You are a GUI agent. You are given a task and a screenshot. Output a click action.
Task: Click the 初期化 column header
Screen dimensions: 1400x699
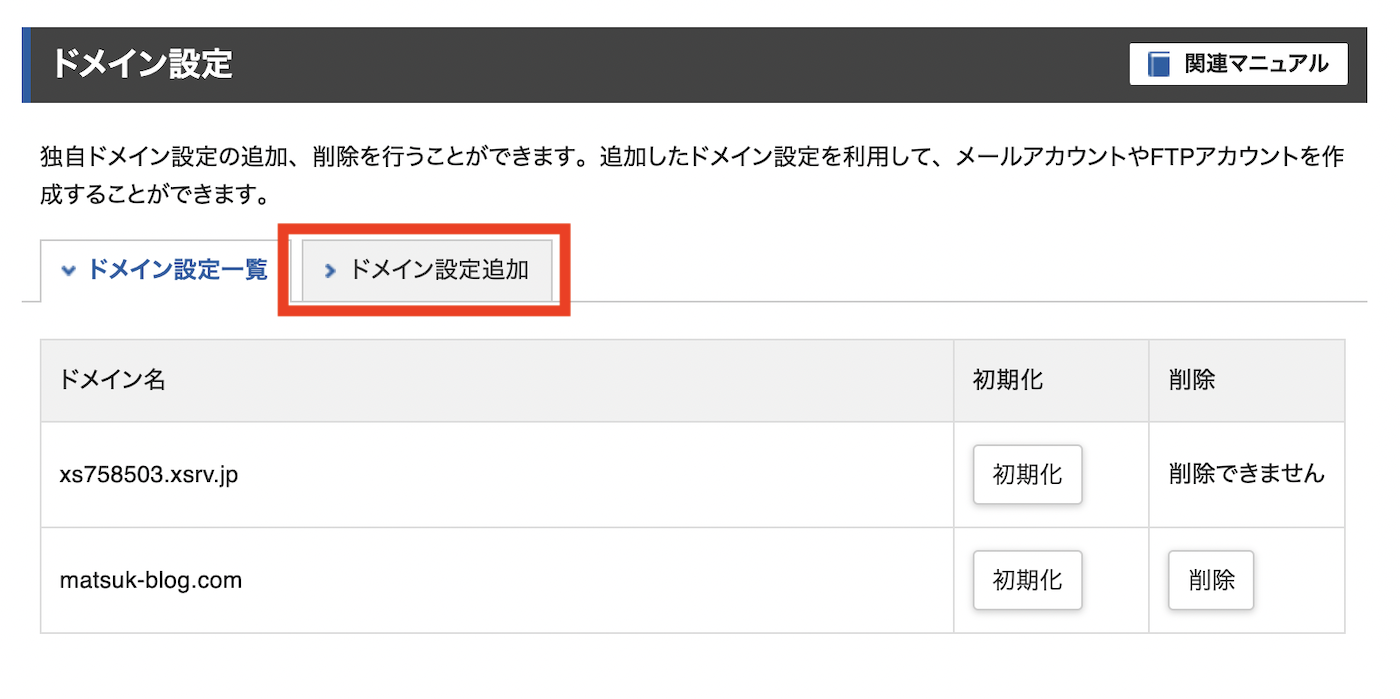pos(1008,381)
